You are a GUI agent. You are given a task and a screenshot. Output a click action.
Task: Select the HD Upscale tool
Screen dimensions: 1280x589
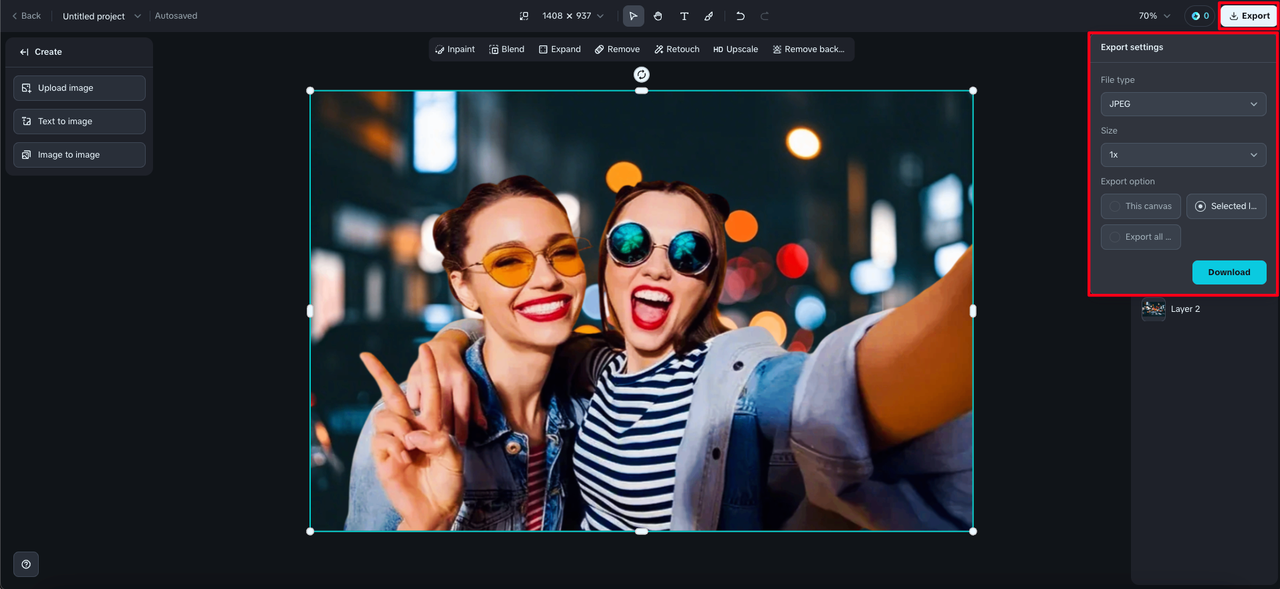coord(736,49)
